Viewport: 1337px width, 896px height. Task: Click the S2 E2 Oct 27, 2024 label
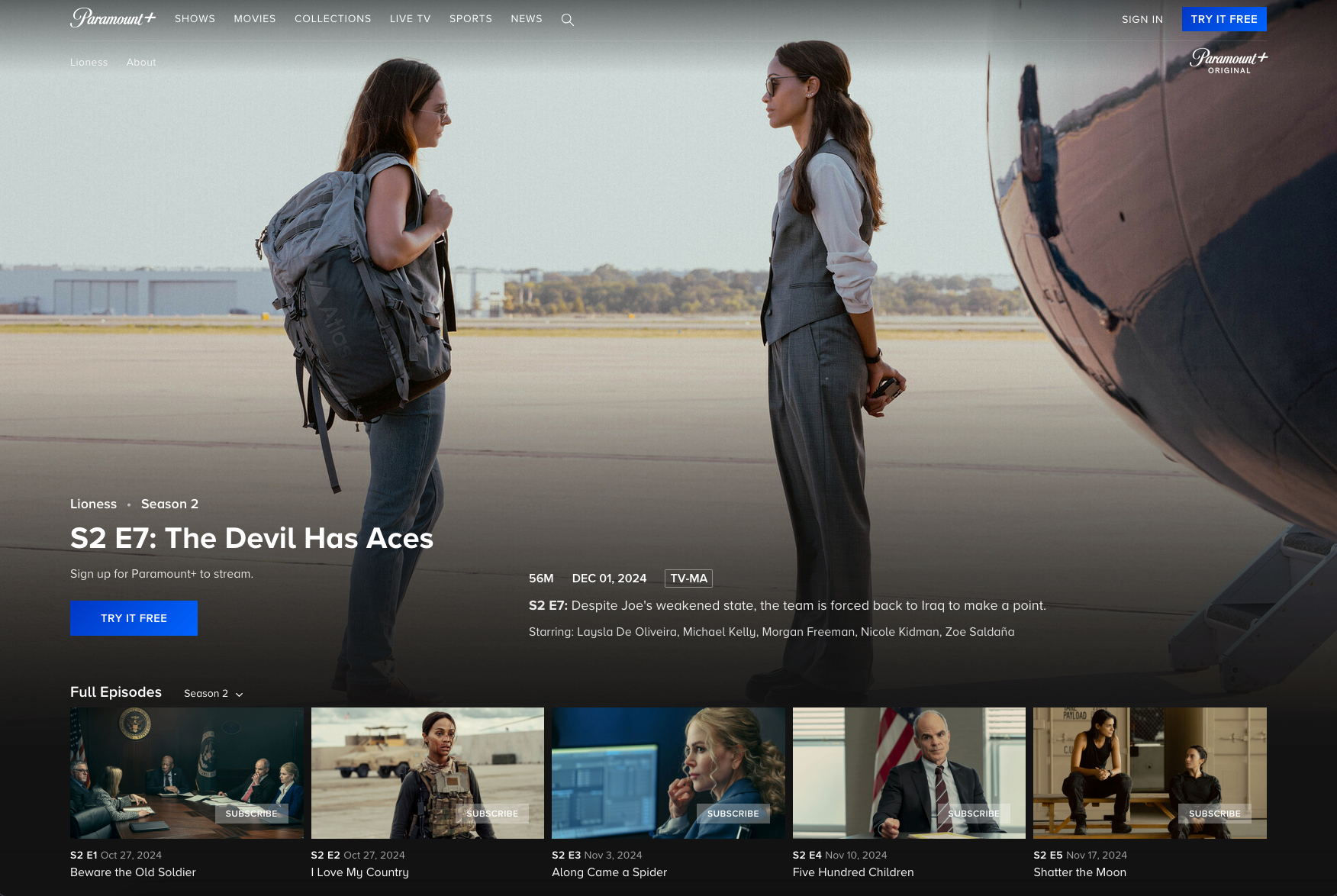(x=358, y=855)
